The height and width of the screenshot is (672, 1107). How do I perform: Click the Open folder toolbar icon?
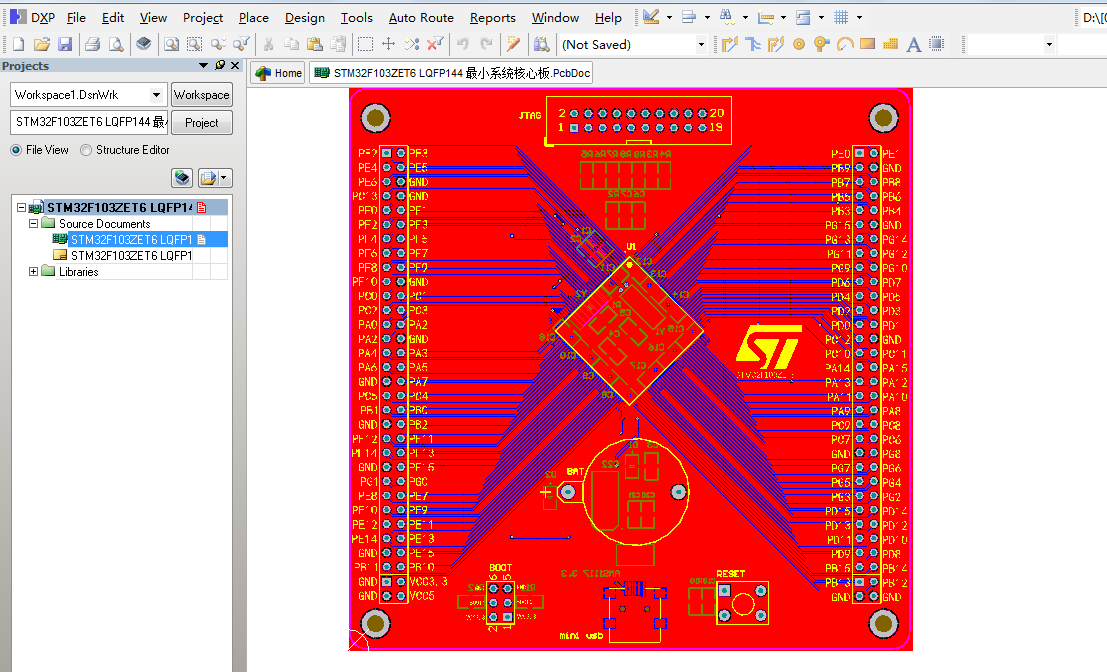coord(42,44)
